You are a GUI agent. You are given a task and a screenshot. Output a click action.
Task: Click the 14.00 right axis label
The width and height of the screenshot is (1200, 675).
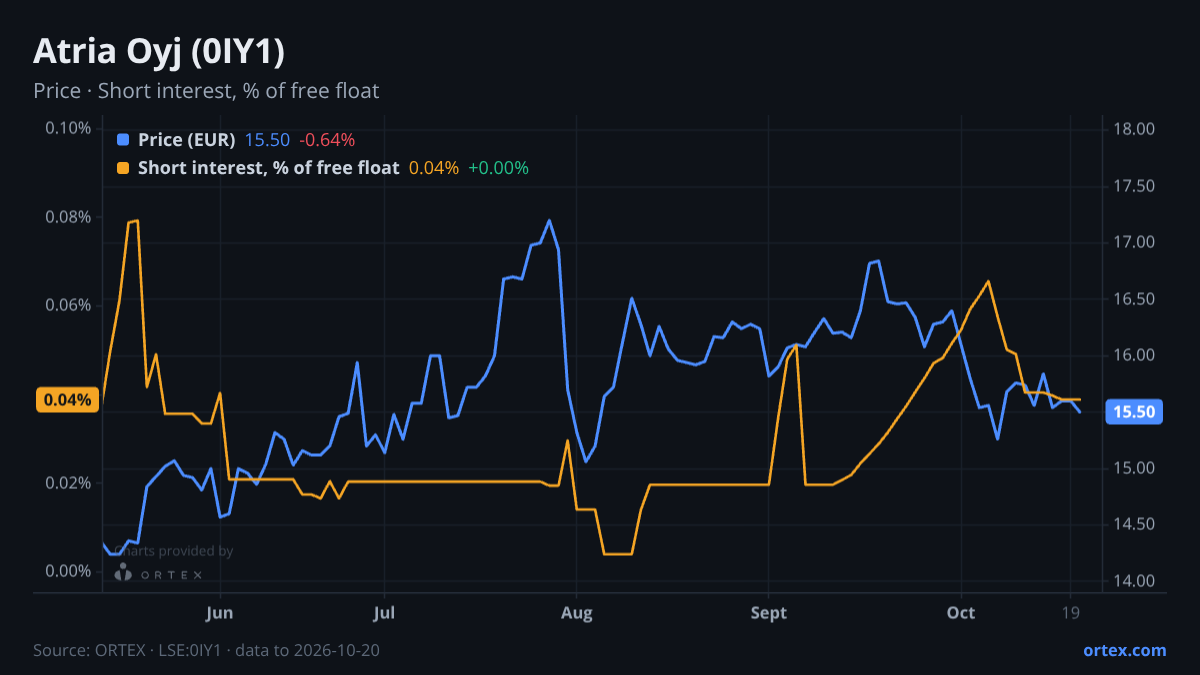[1133, 581]
